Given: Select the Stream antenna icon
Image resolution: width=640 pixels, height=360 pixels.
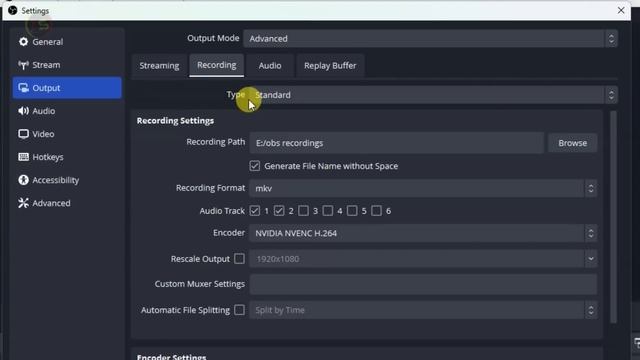Looking at the screenshot, I should pos(23,65).
